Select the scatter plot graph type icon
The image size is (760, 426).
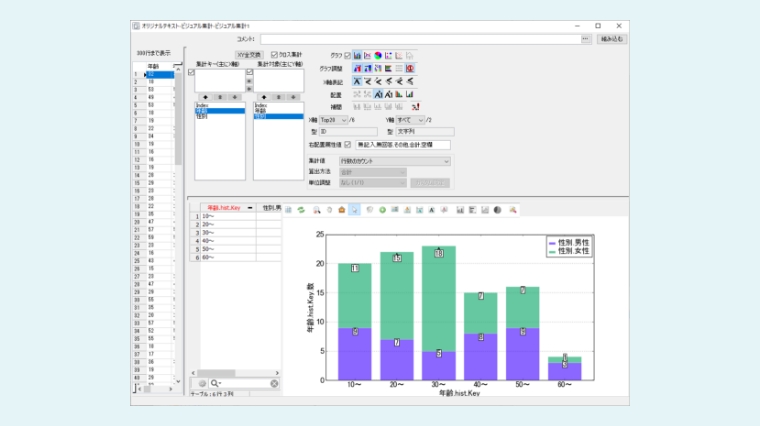tap(388, 55)
